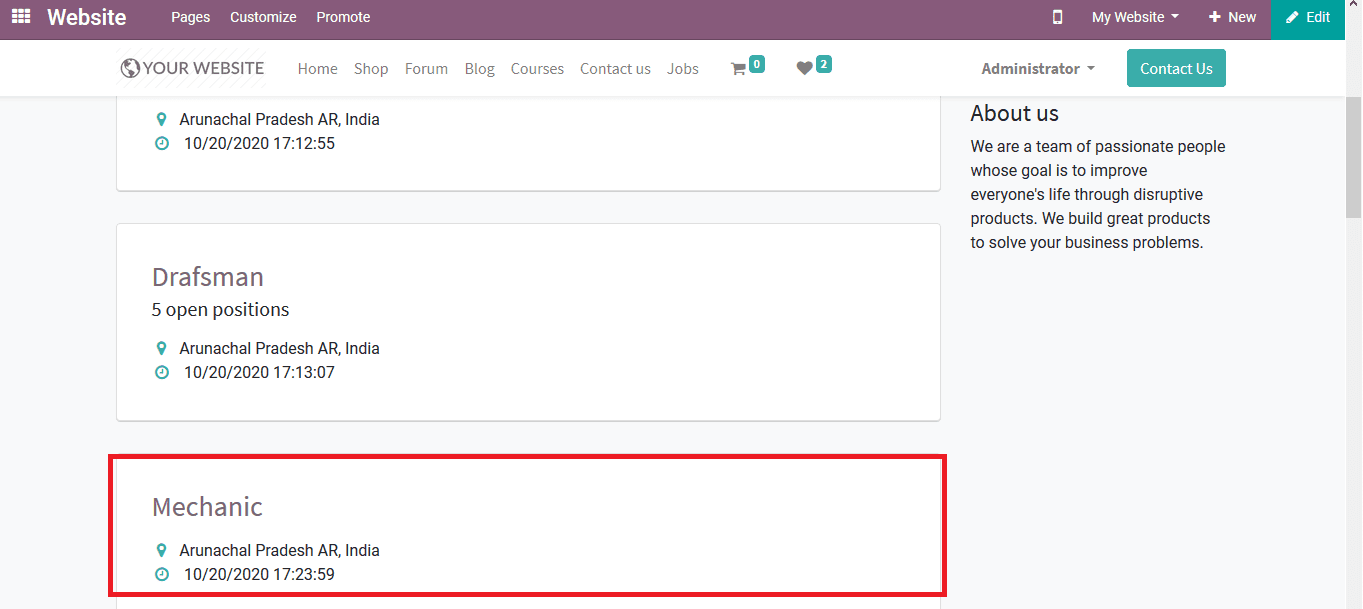Viewport: 1363px width, 609px height.
Task: Click the 10/20/2020 17:12:55 timestamp
Action: click(x=259, y=143)
